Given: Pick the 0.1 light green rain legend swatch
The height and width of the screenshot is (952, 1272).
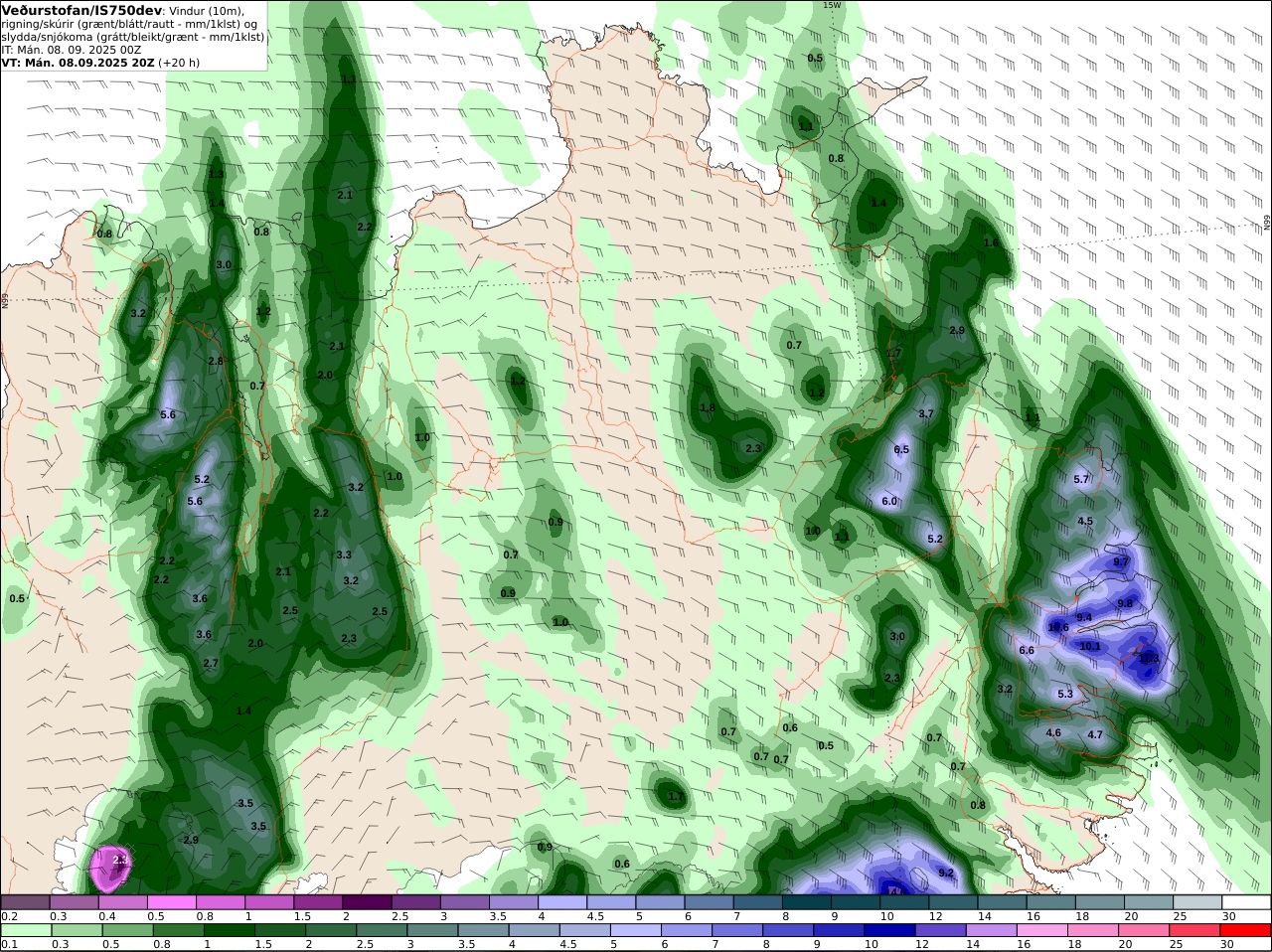Looking at the screenshot, I should [x=25, y=930].
